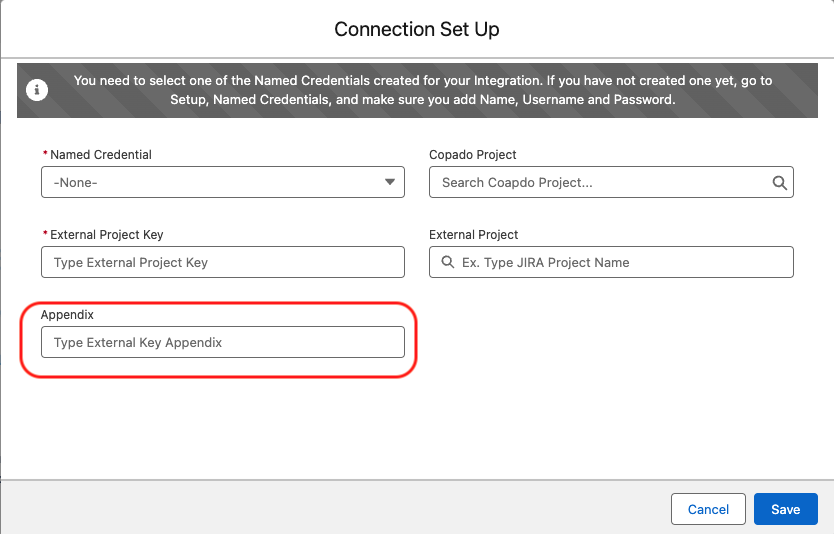The image size is (834, 534).
Task: Click the Named Credential required asterisk
Action: (x=45, y=155)
